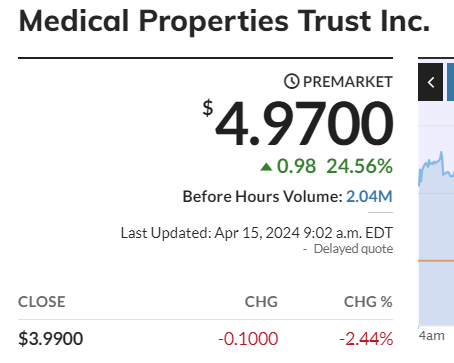Viewport: 454px width, 363px height.
Task: Click the CHG column header
Action: click(x=261, y=302)
